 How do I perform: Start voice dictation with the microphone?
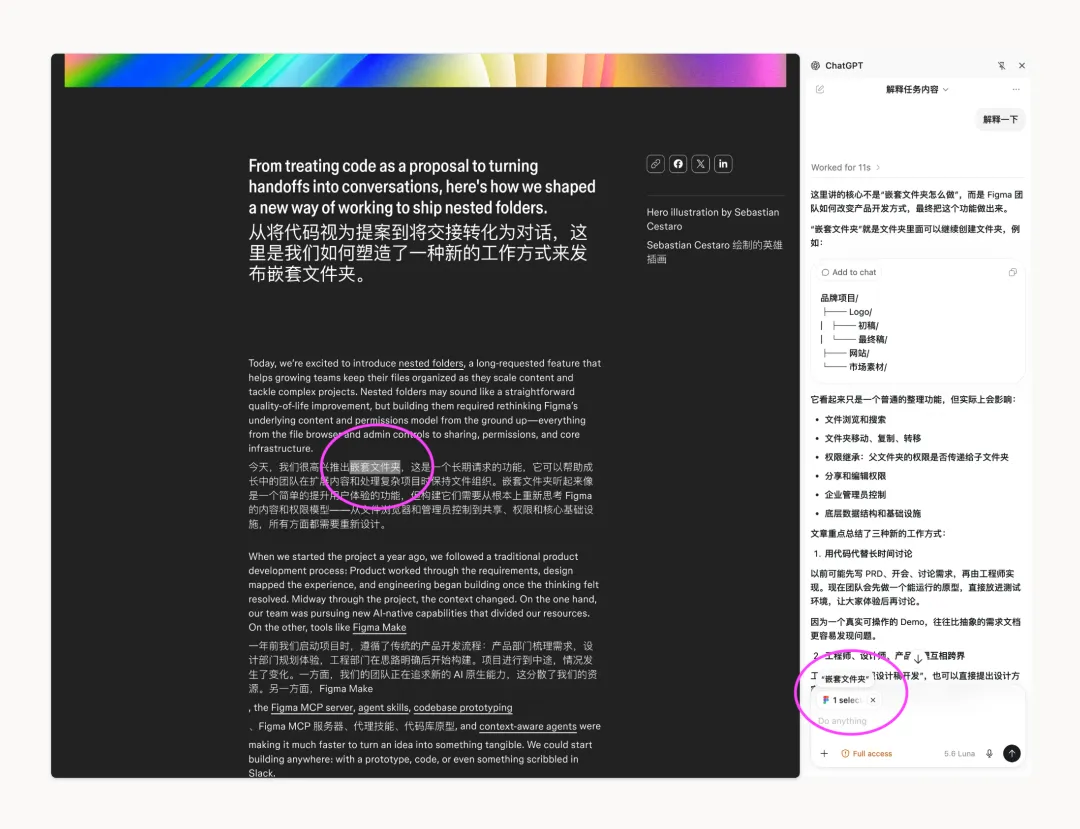click(989, 753)
